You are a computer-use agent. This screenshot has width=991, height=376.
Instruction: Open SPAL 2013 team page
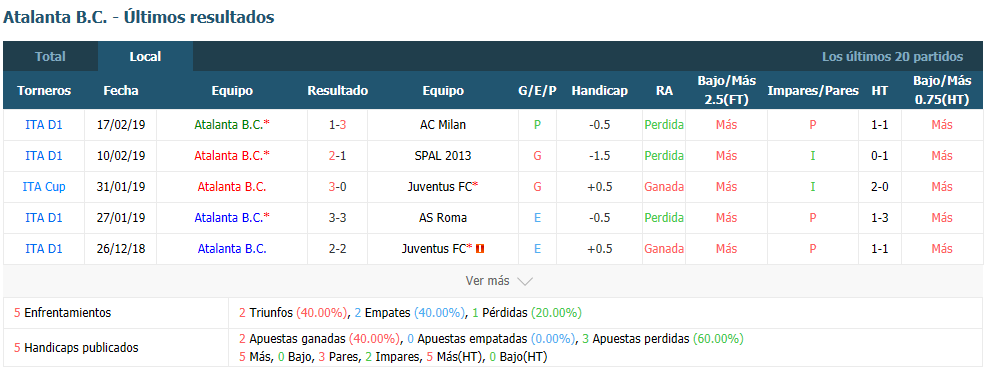[x=443, y=155]
